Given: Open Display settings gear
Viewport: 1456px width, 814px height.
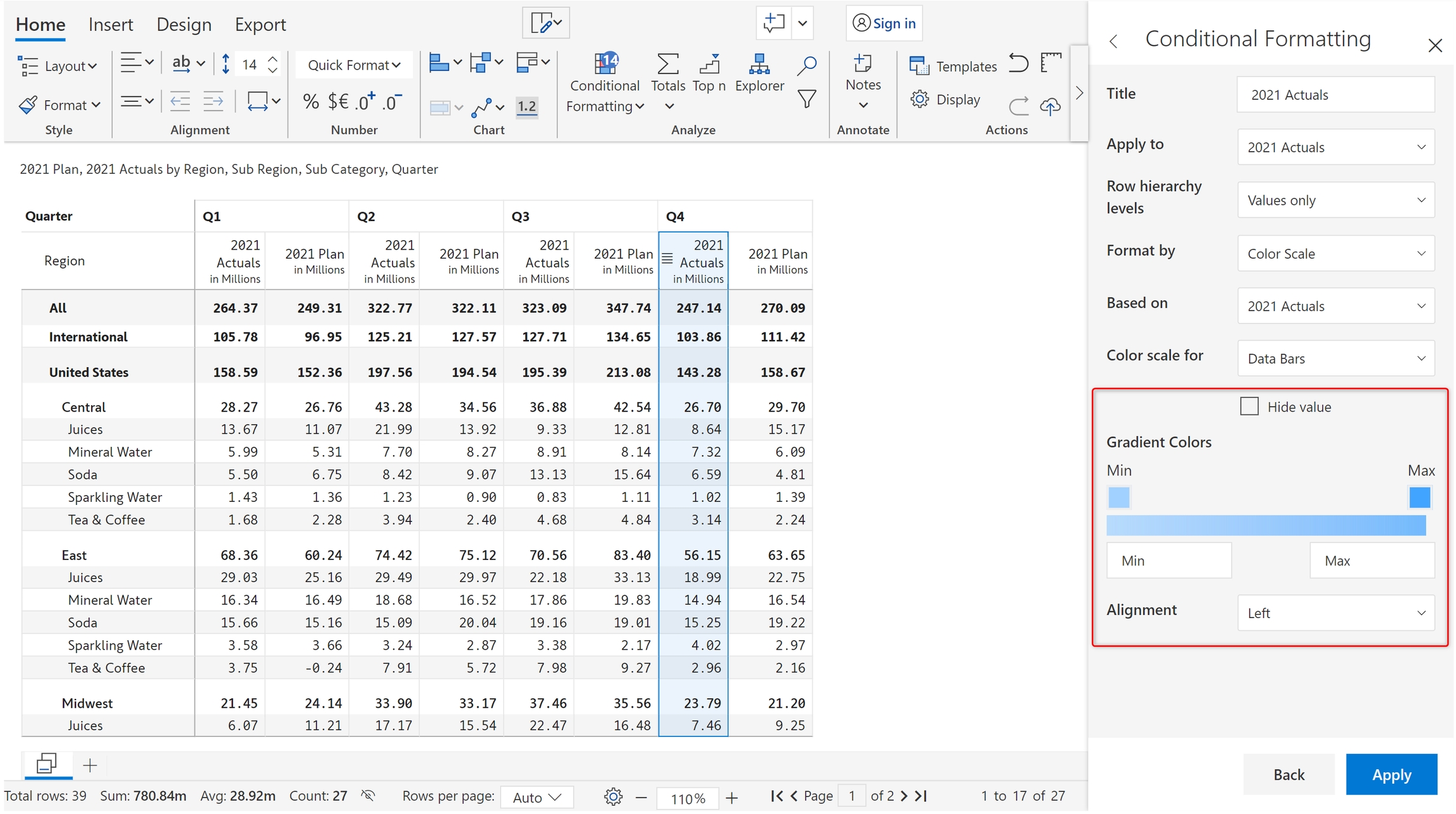Looking at the screenshot, I should (x=919, y=99).
